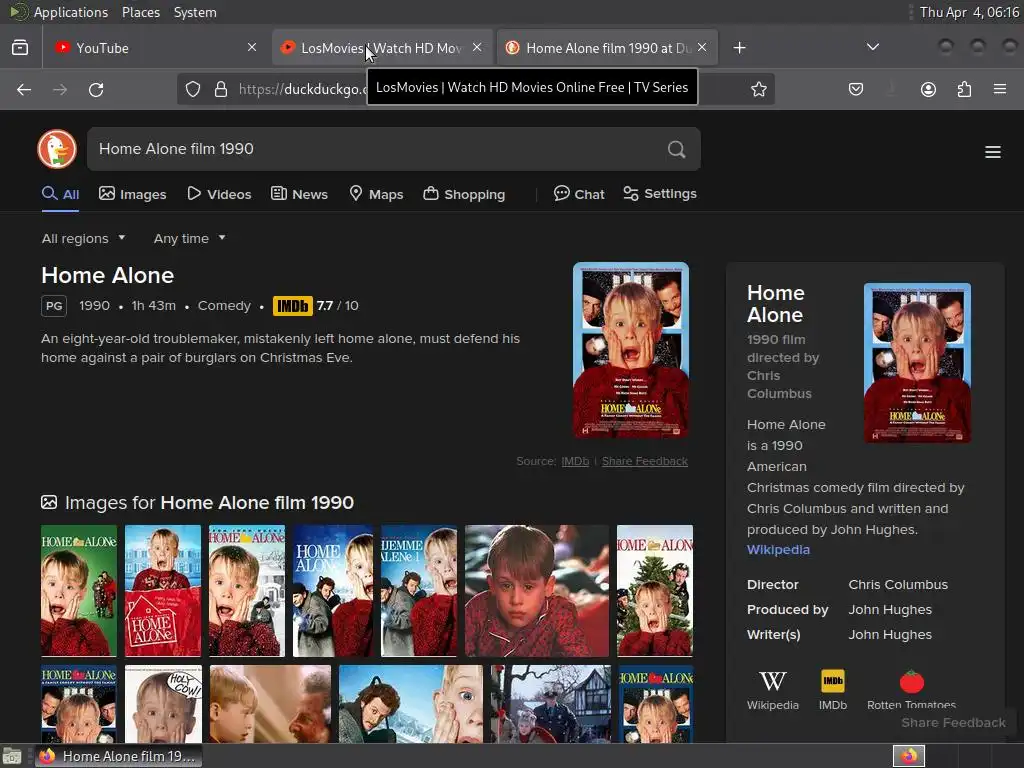The height and width of the screenshot is (768, 1024).
Task: Select the Shopping search tab
Action: coord(464,194)
